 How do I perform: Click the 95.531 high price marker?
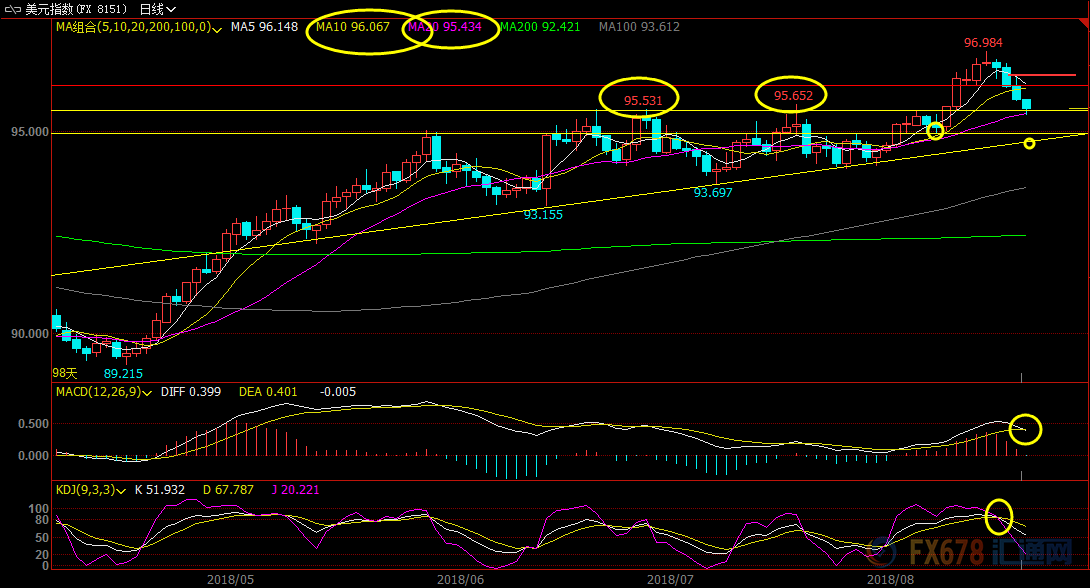(643, 100)
